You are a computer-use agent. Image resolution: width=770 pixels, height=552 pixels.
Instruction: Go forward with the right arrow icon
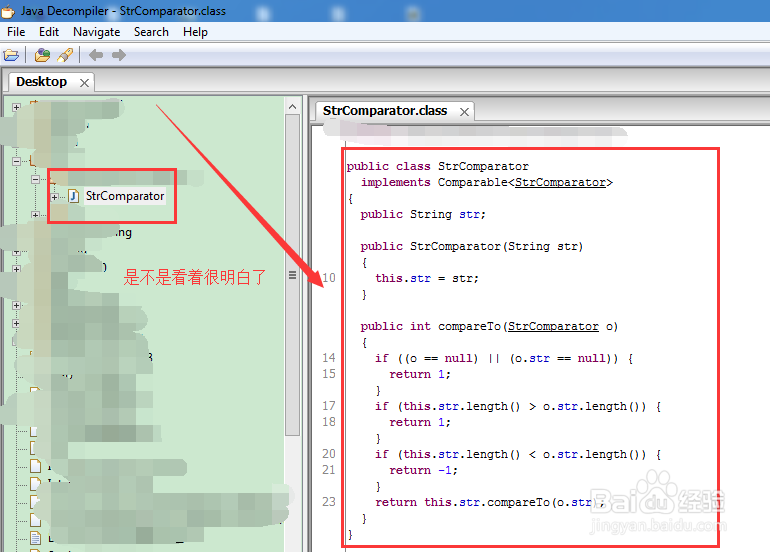tap(119, 55)
